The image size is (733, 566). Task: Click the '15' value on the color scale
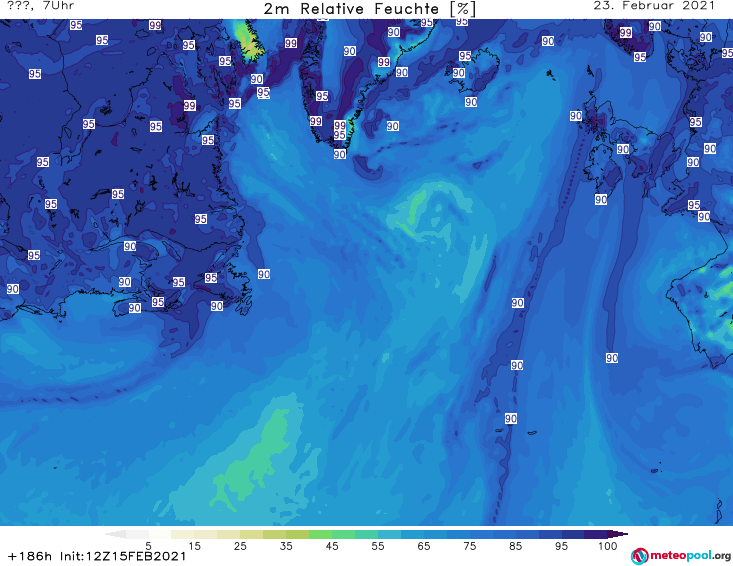[x=194, y=546]
